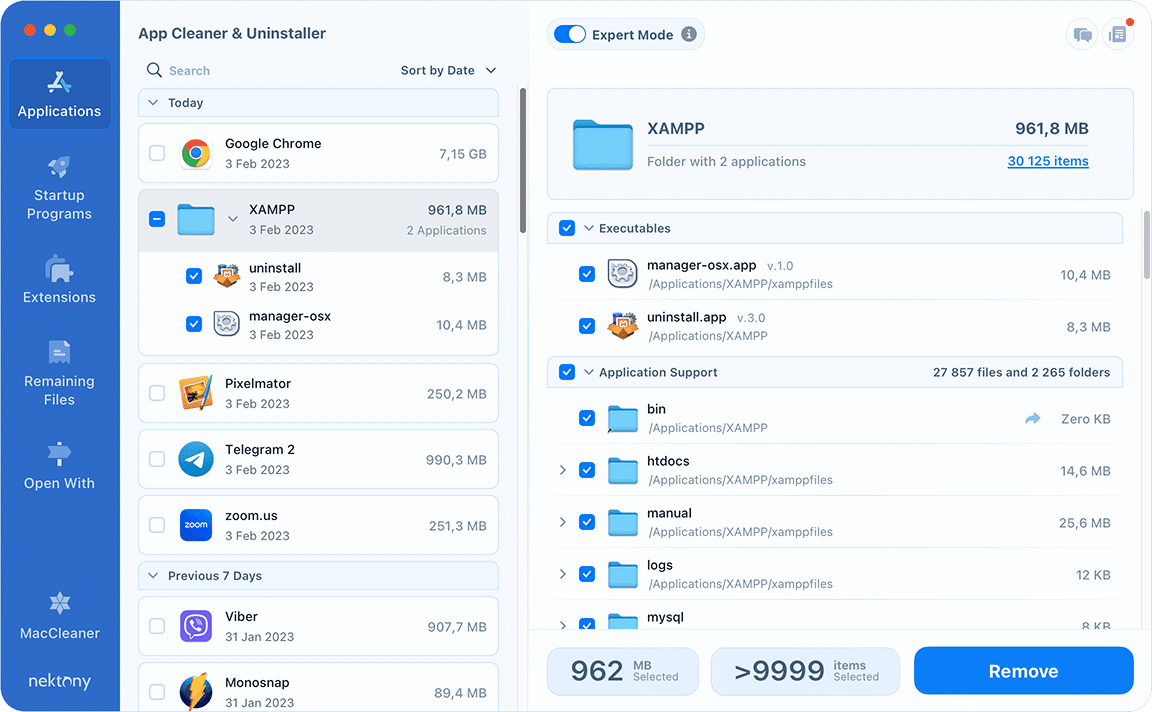Click the Expert Mode info icon
This screenshot has width=1152, height=712.
click(688, 34)
